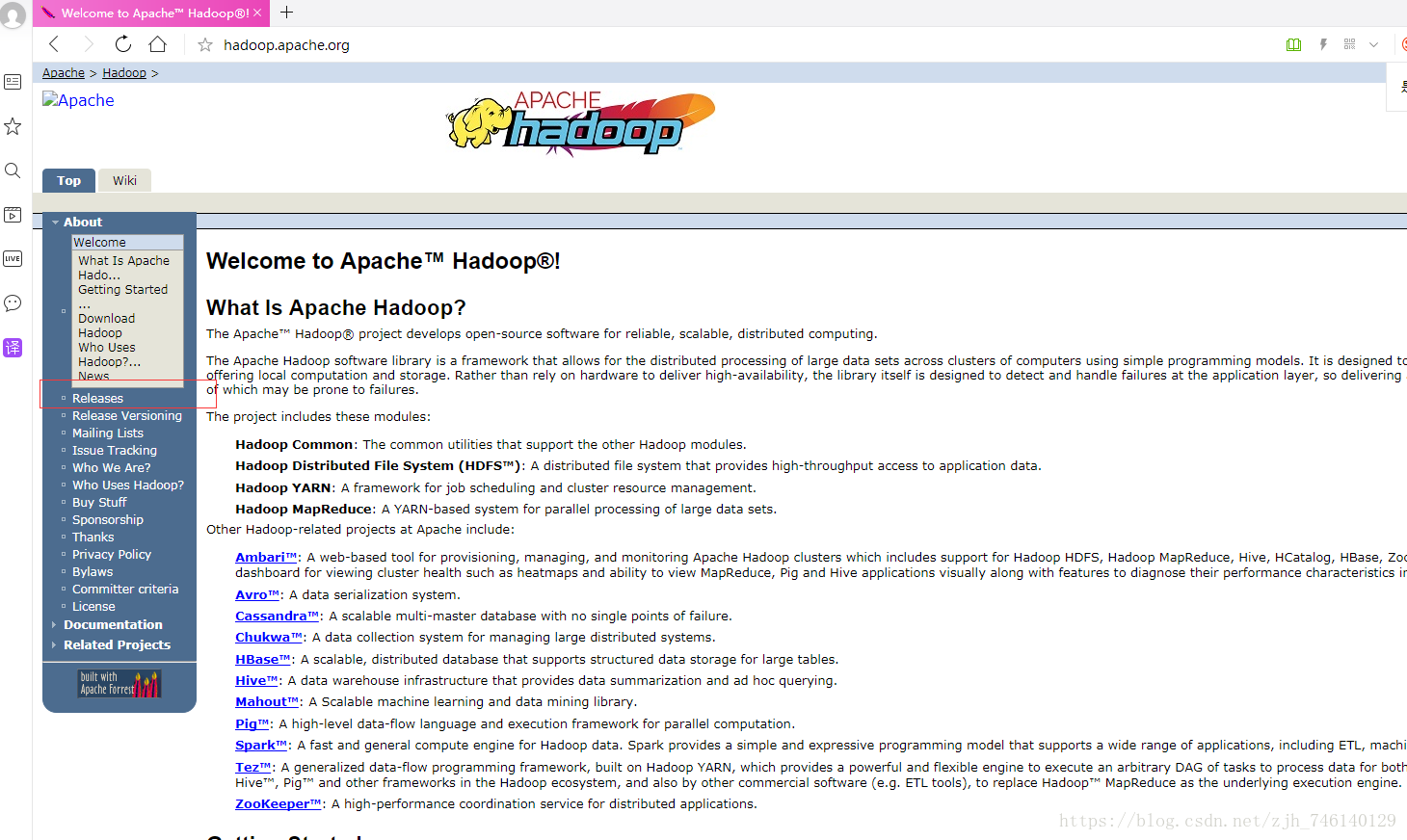This screenshot has width=1407, height=840.
Task: Open favorites from sidebar star icon
Action: coord(13,126)
